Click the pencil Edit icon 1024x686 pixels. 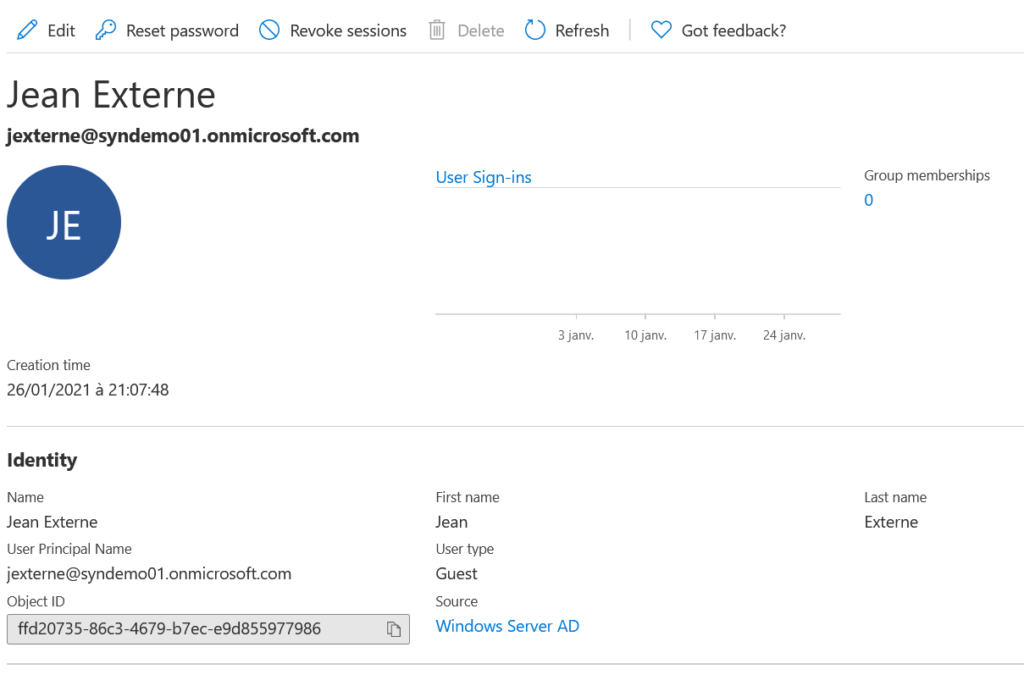(x=27, y=30)
